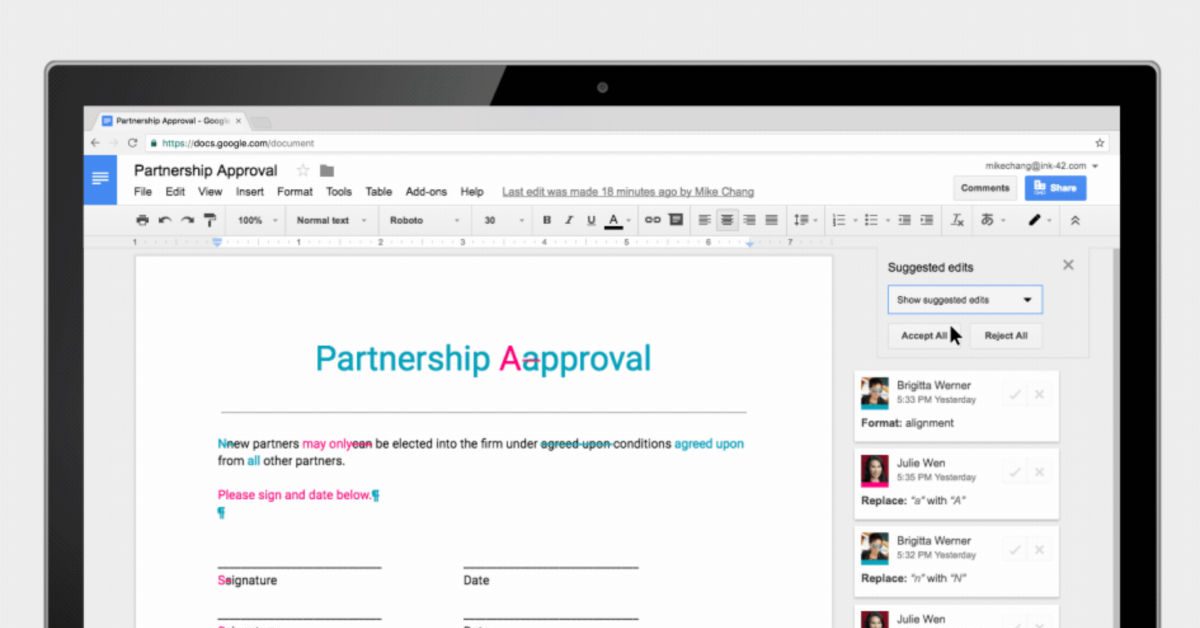
Task: Click the Clear formatting icon
Action: click(x=957, y=220)
